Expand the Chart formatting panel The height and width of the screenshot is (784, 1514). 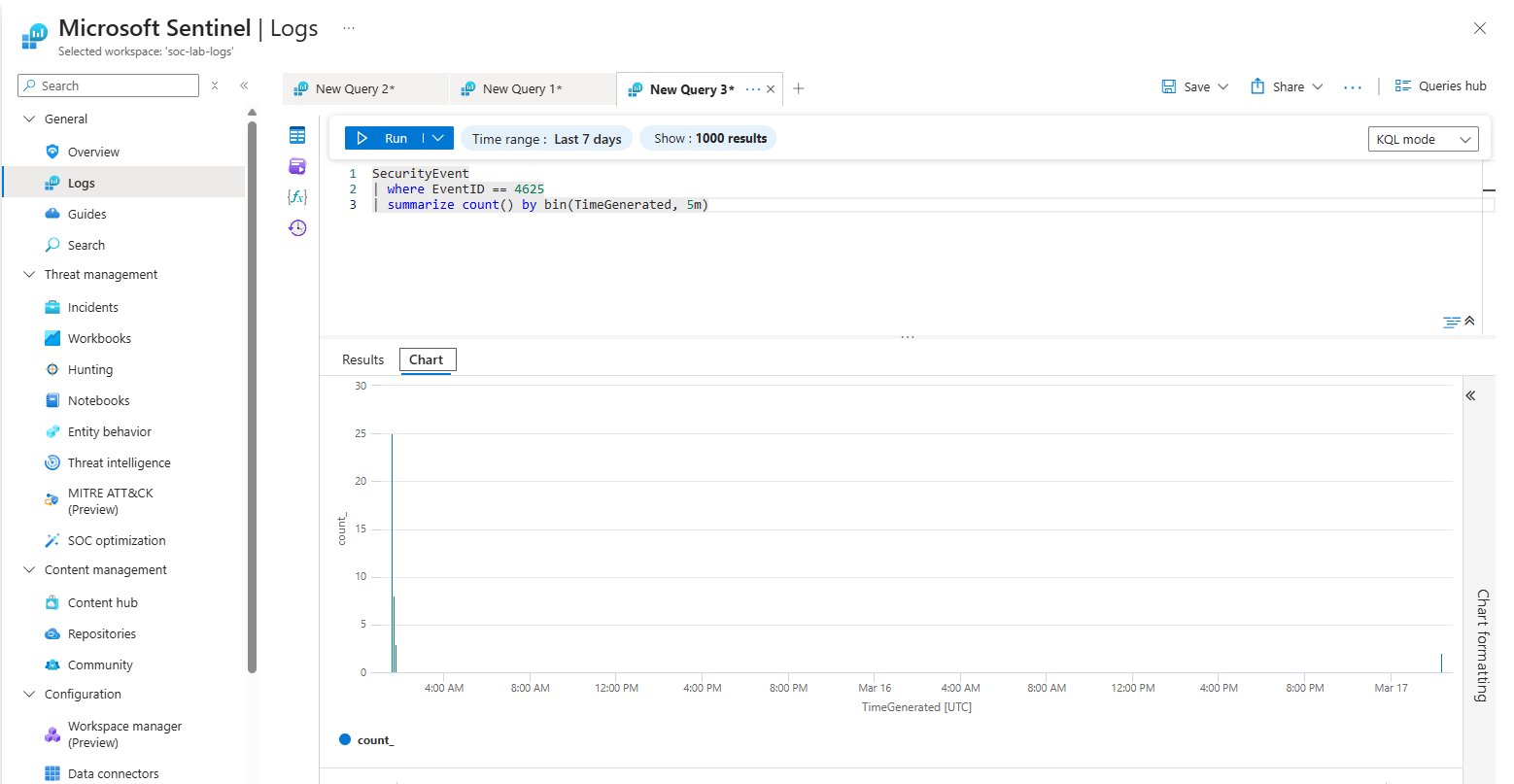[x=1471, y=395]
